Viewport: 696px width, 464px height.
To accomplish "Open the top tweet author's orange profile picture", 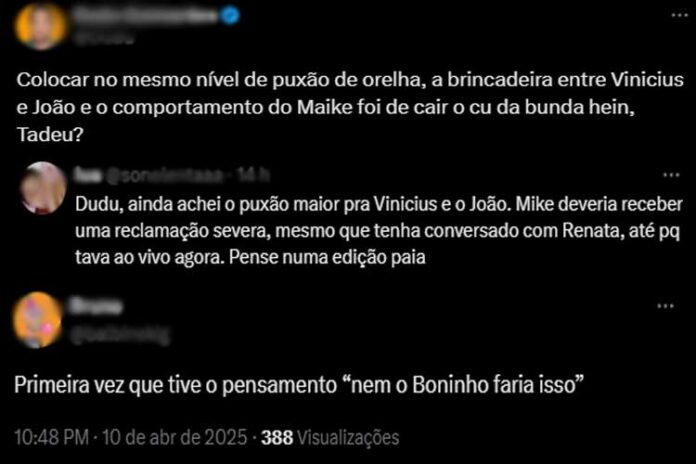I will pos(41,25).
